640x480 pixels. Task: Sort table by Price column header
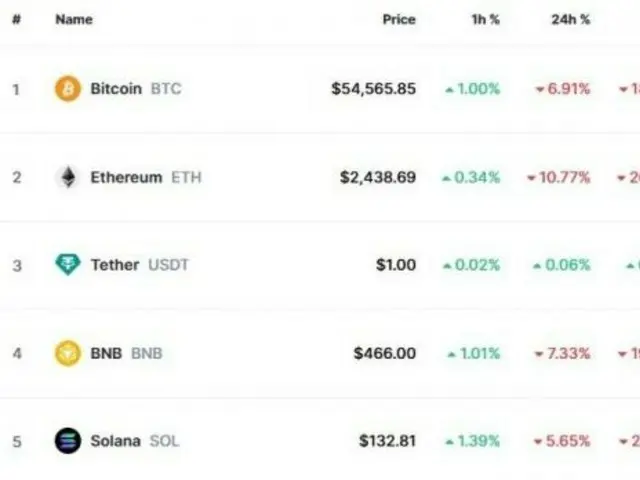coord(399,19)
